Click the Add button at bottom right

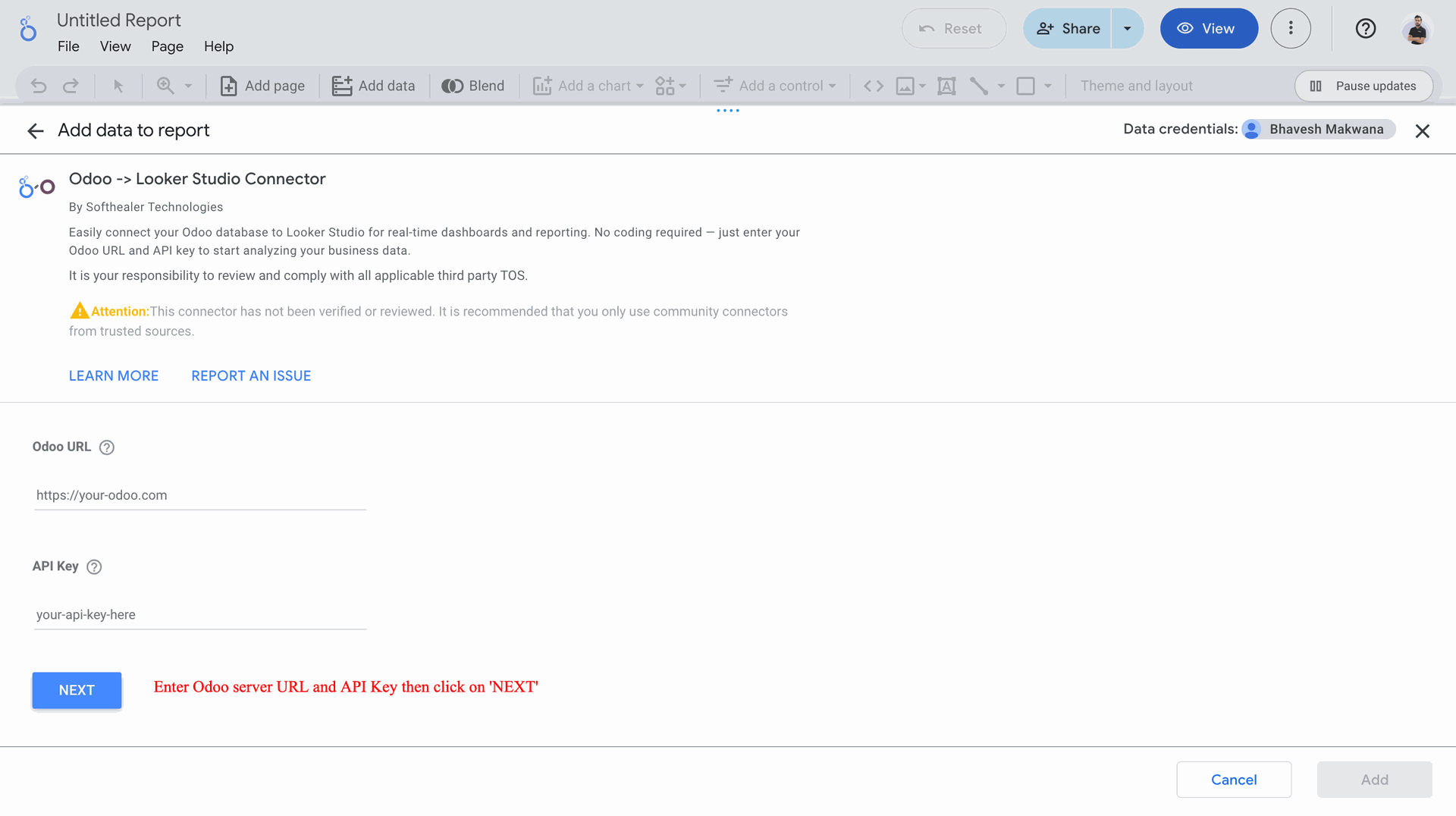1374,780
